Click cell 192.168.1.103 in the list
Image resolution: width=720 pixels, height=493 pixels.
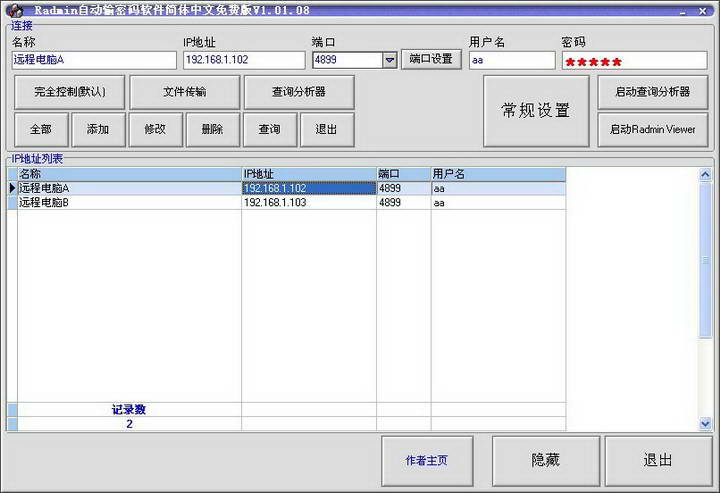pos(309,202)
